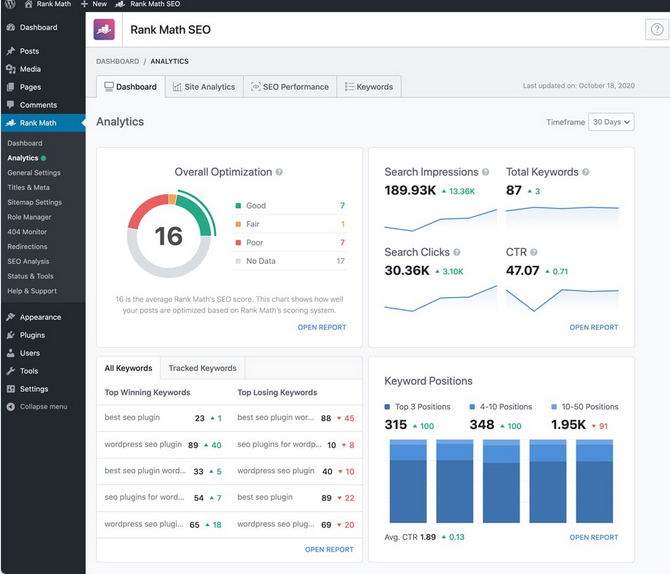Go to Comments in the sidebar

[38, 104]
